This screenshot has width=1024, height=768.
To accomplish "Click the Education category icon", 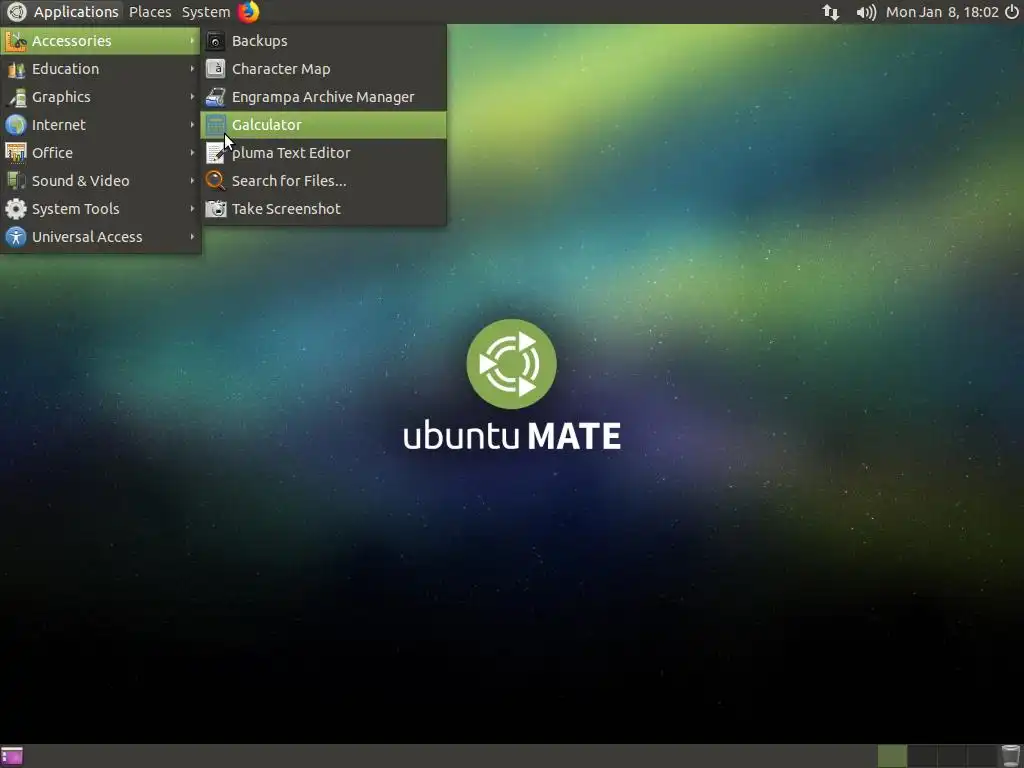I will tap(16, 69).
